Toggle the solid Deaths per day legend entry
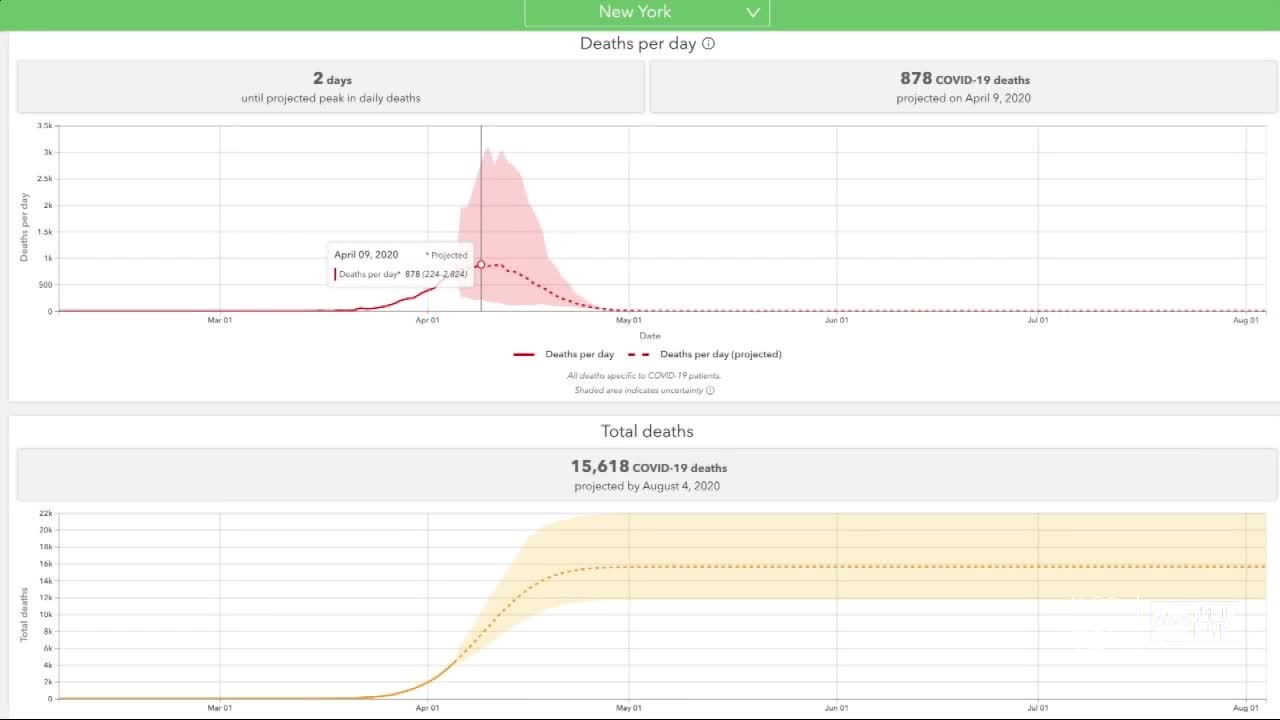This screenshot has height=720, width=1280. click(x=565, y=354)
